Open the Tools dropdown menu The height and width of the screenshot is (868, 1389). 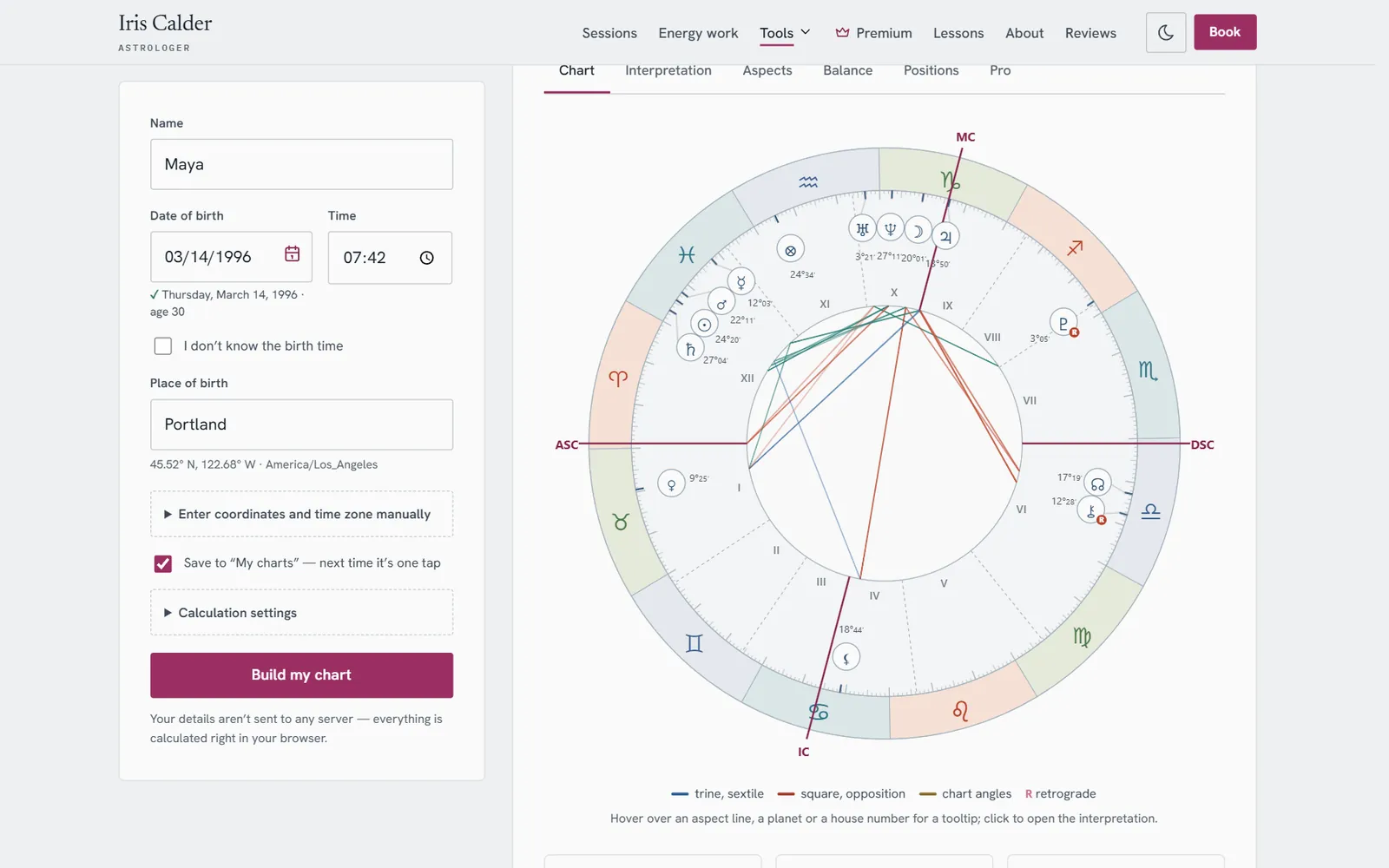[x=785, y=33]
